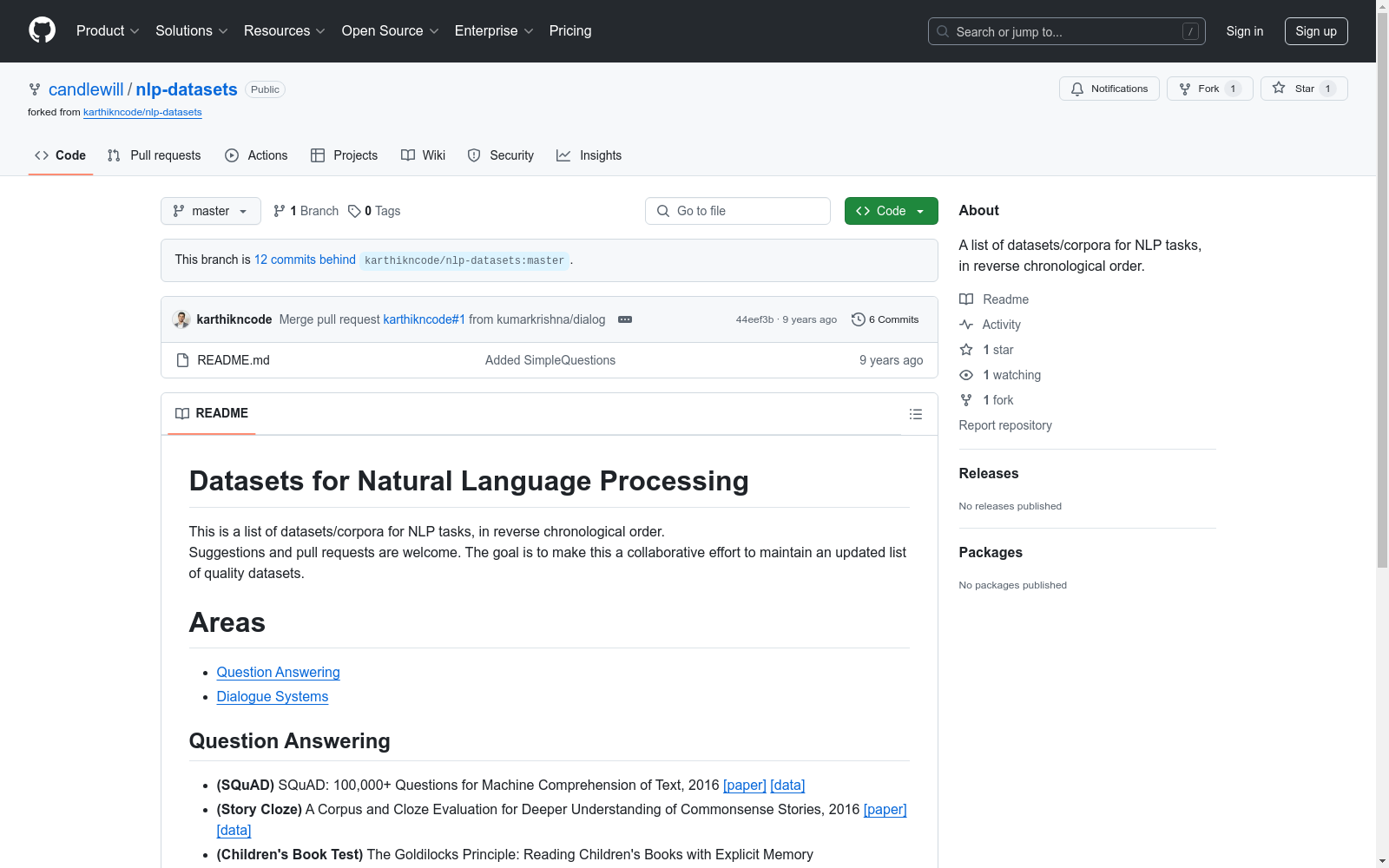
Task: Click the Readme book icon in About
Action: point(966,299)
